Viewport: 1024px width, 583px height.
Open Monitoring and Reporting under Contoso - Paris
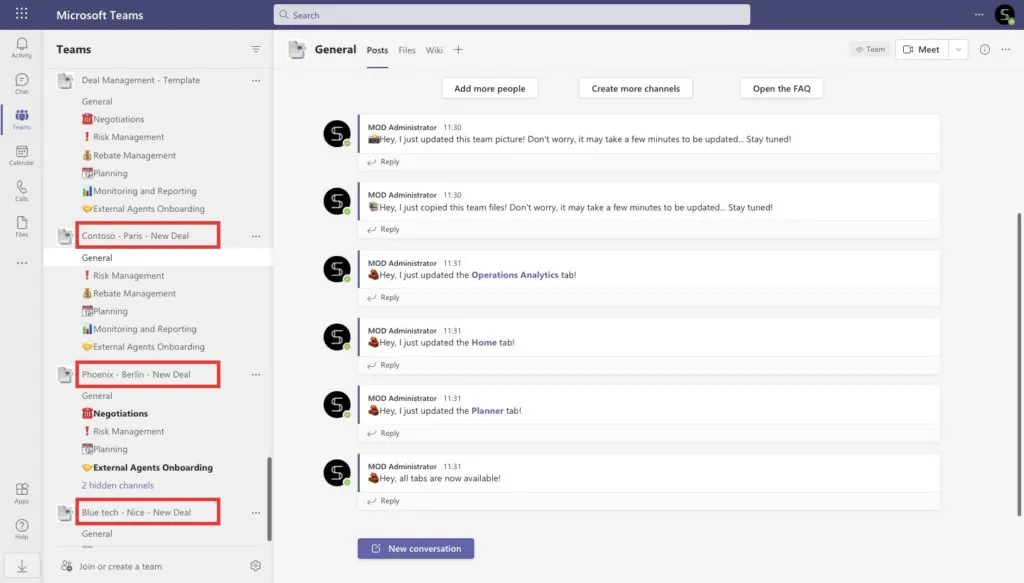[139, 329]
